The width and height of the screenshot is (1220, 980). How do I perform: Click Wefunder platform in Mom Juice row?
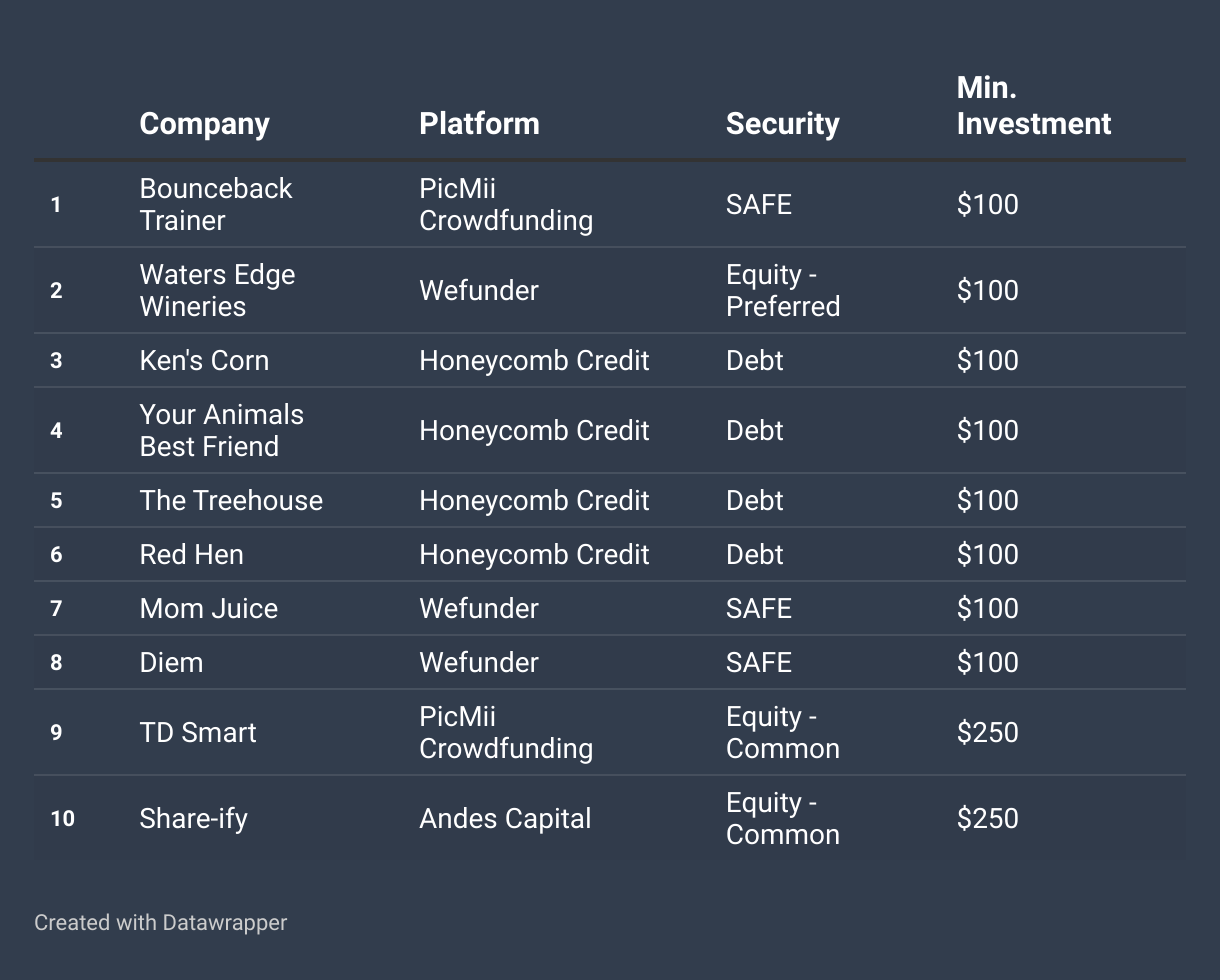point(479,608)
